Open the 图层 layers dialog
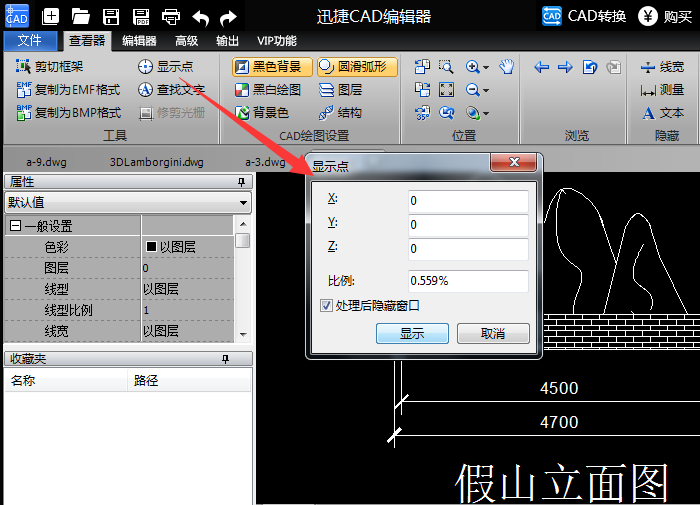 [x=341, y=90]
